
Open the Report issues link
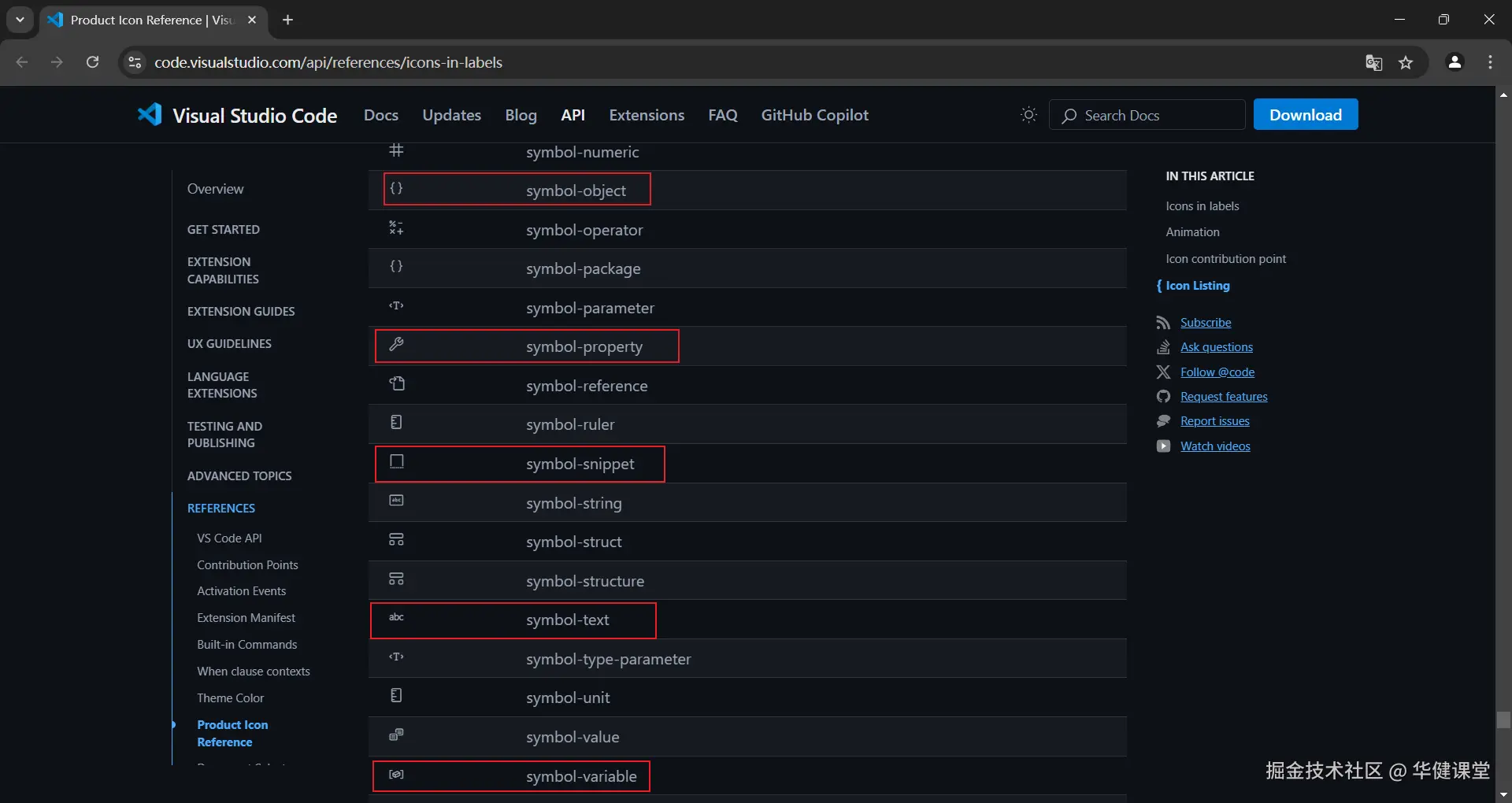[x=1214, y=421]
